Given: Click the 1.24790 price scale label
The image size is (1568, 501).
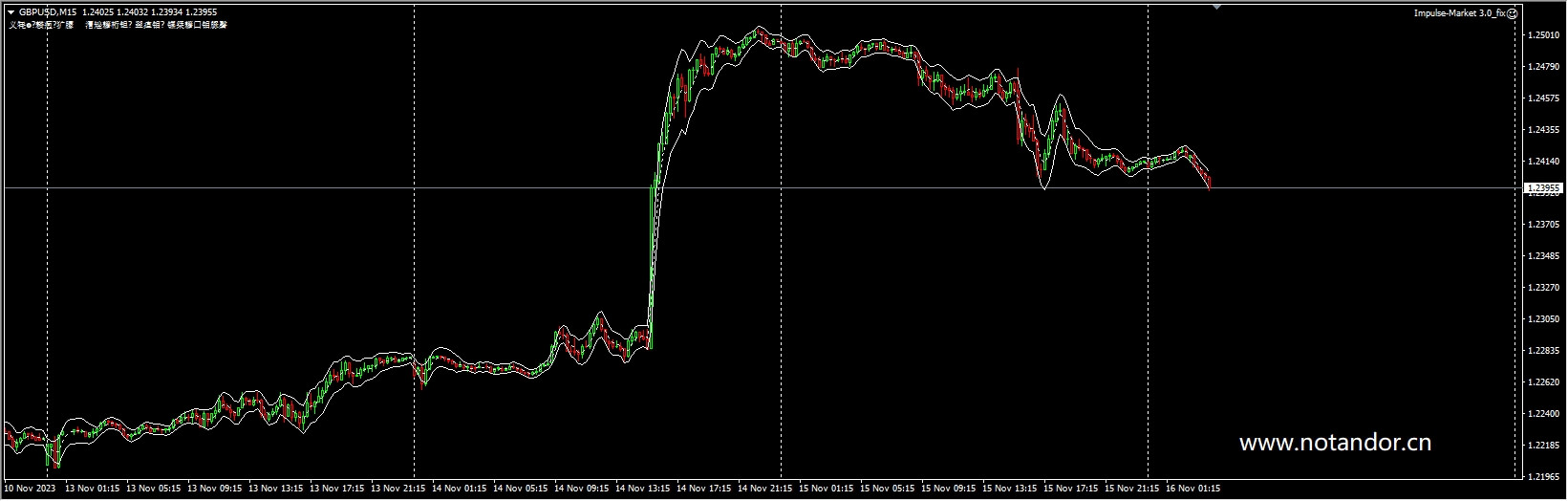Looking at the screenshot, I should tap(1544, 67).
